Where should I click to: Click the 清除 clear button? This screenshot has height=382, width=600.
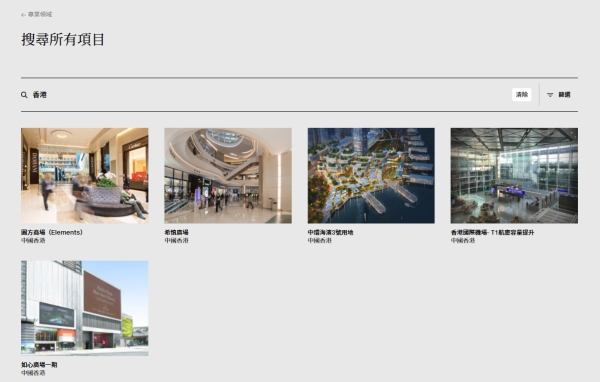[522, 95]
